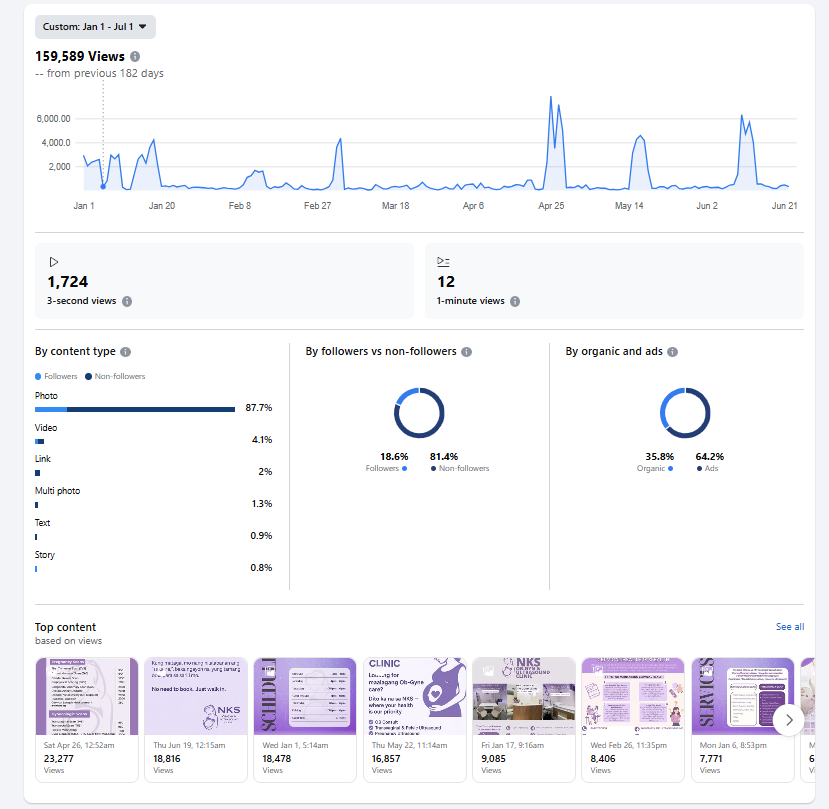Click the 87.7% Photo percentage

tap(259, 408)
